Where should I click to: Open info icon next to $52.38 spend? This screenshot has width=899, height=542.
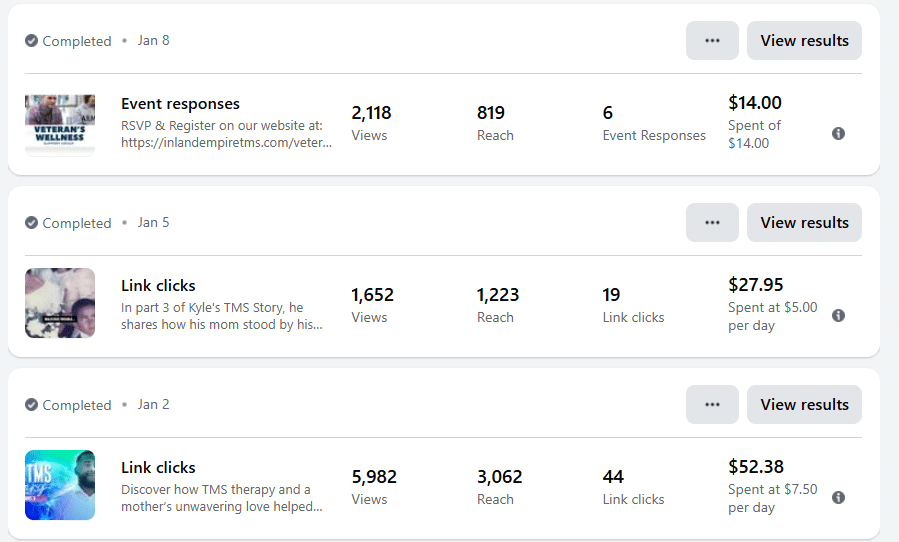pyautogui.click(x=838, y=497)
